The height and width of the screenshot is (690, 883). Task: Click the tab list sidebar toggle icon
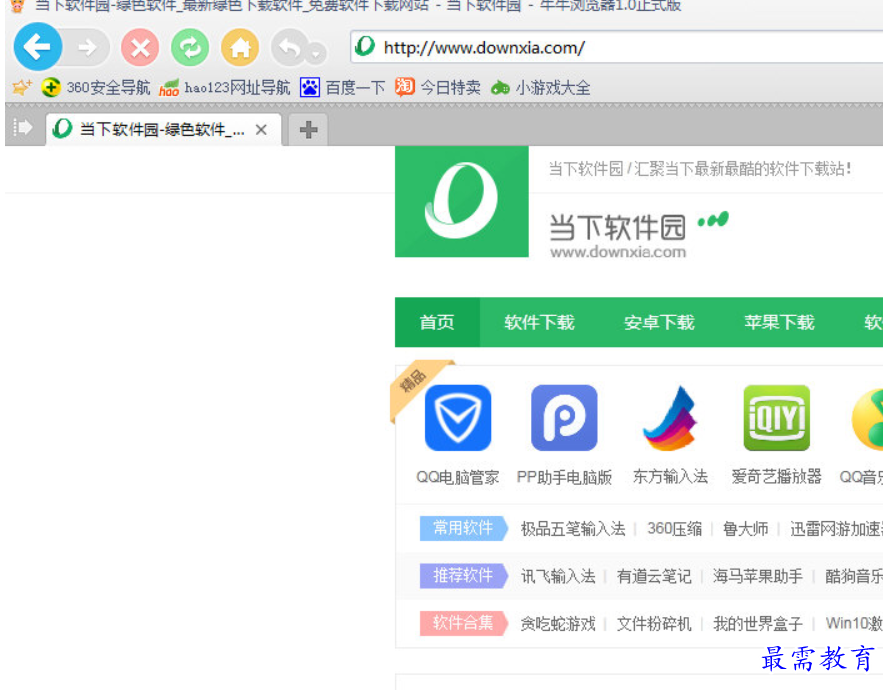coord(23,127)
